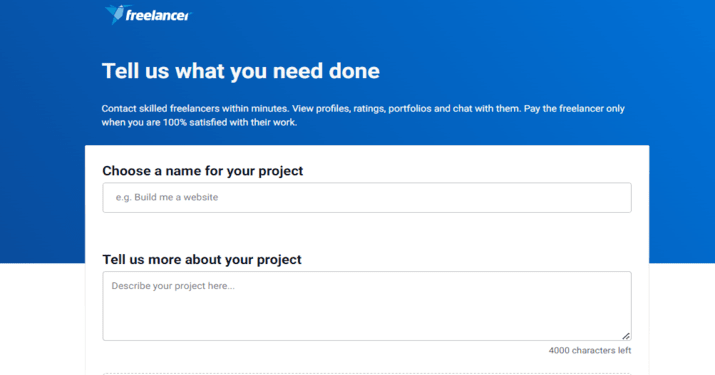The image size is (715, 375).
Task: Grab the description box resize handle
Action: pos(626,336)
